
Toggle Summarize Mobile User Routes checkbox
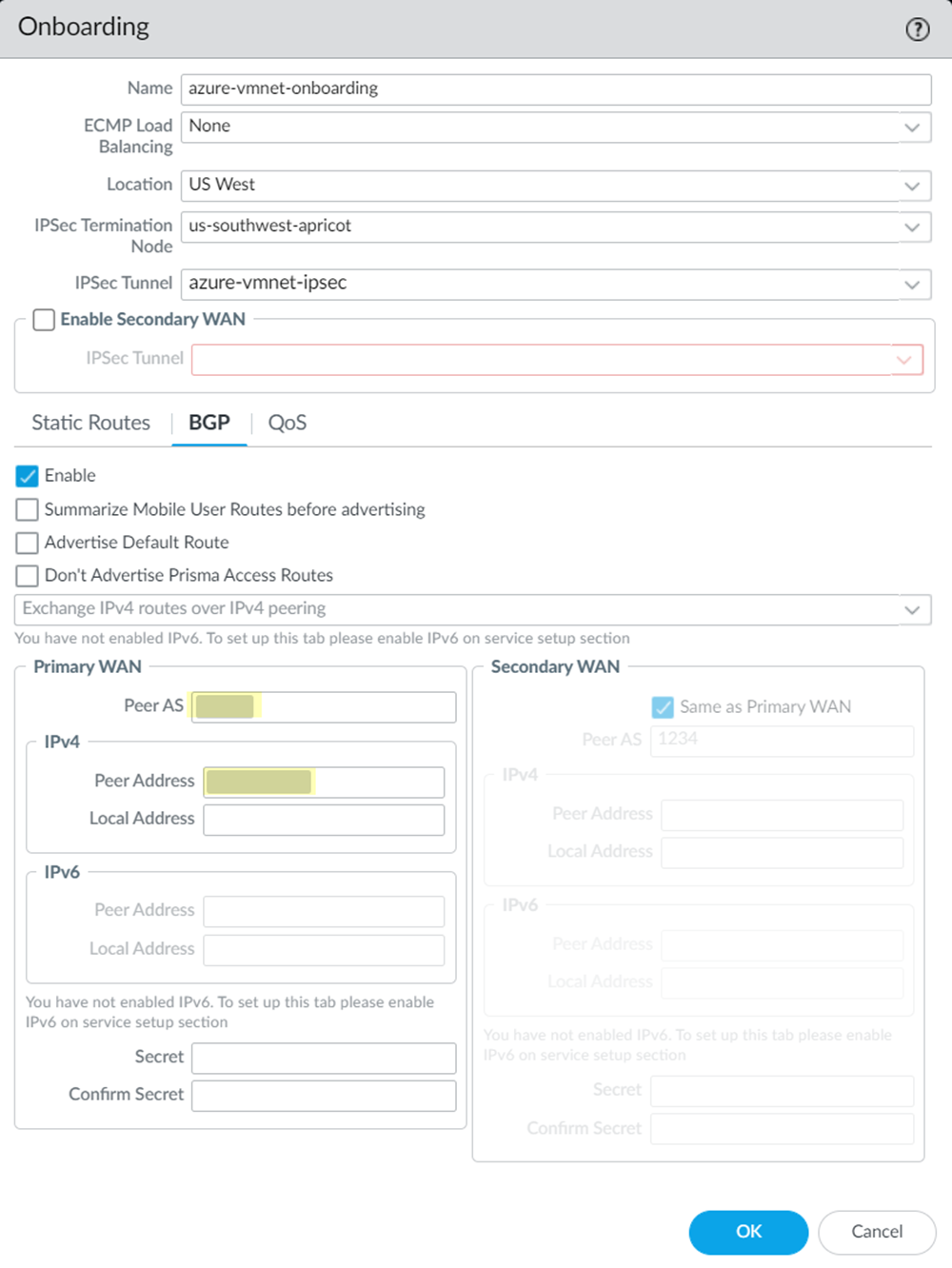coord(28,510)
